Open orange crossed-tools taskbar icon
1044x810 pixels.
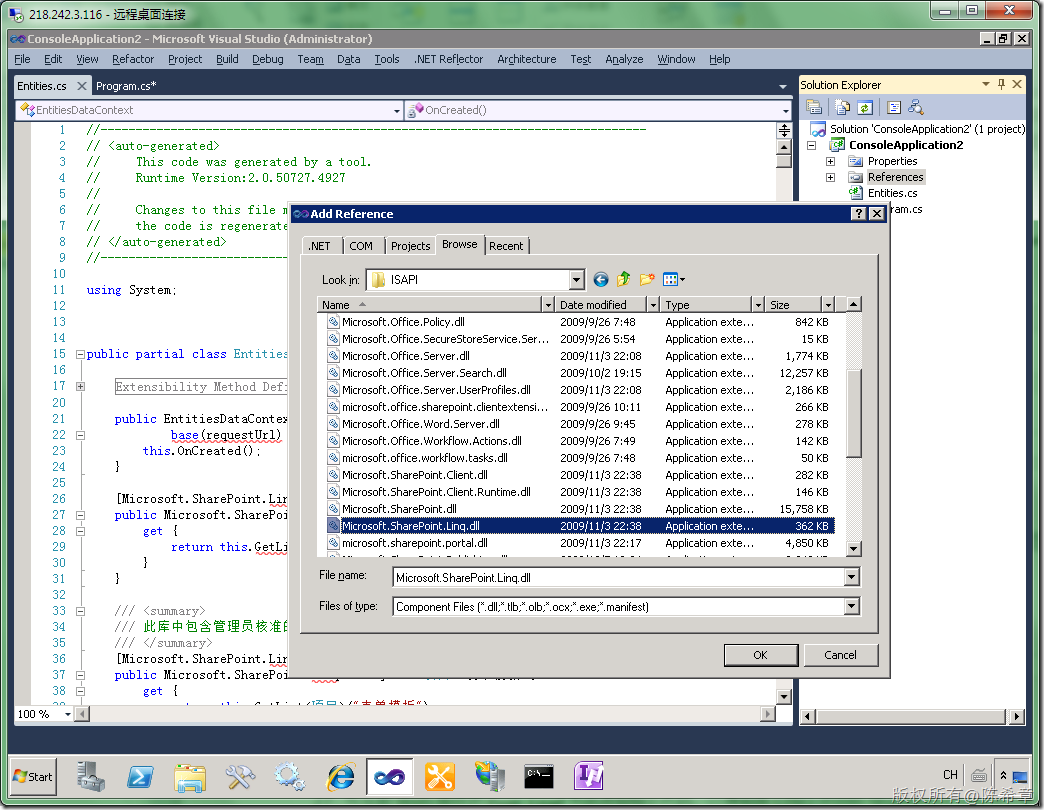(x=439, y=776)
